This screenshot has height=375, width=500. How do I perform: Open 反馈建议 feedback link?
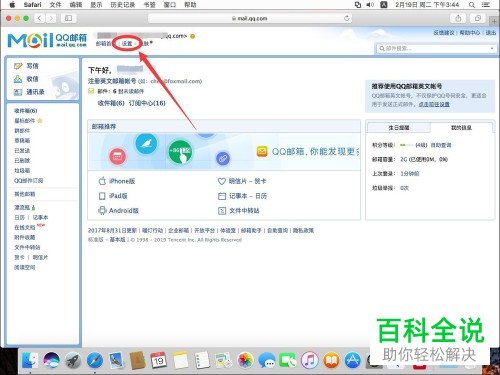coord(444,33)
